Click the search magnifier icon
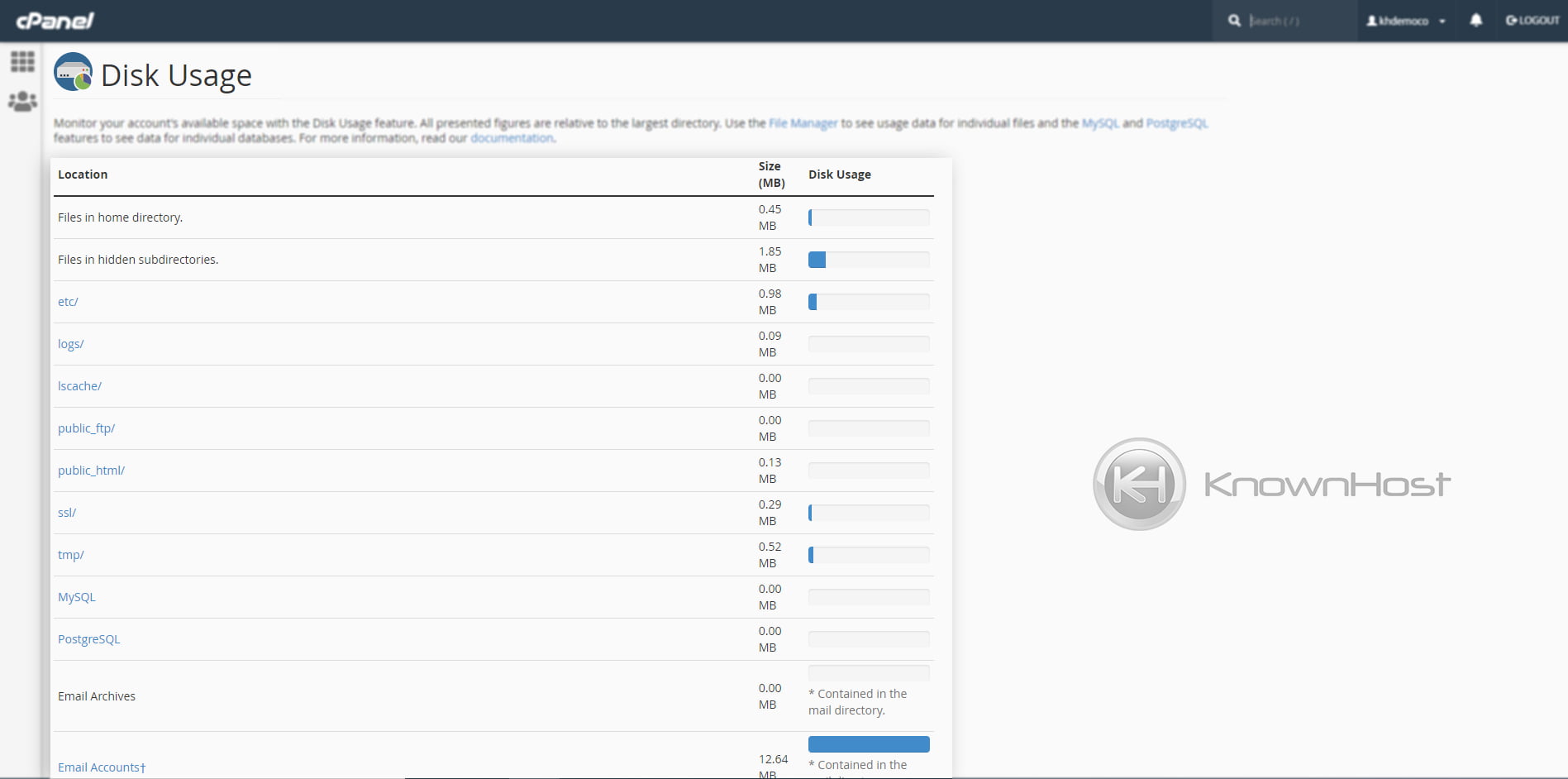The image size is (1568, 779). 1234,20
